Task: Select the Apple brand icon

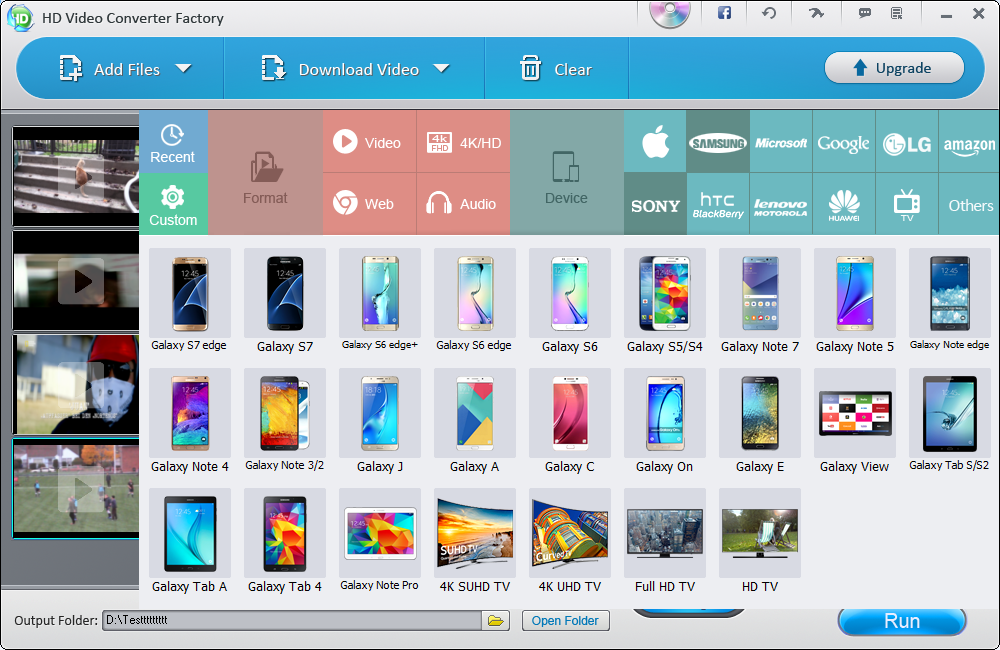Action: pos(656,142)
